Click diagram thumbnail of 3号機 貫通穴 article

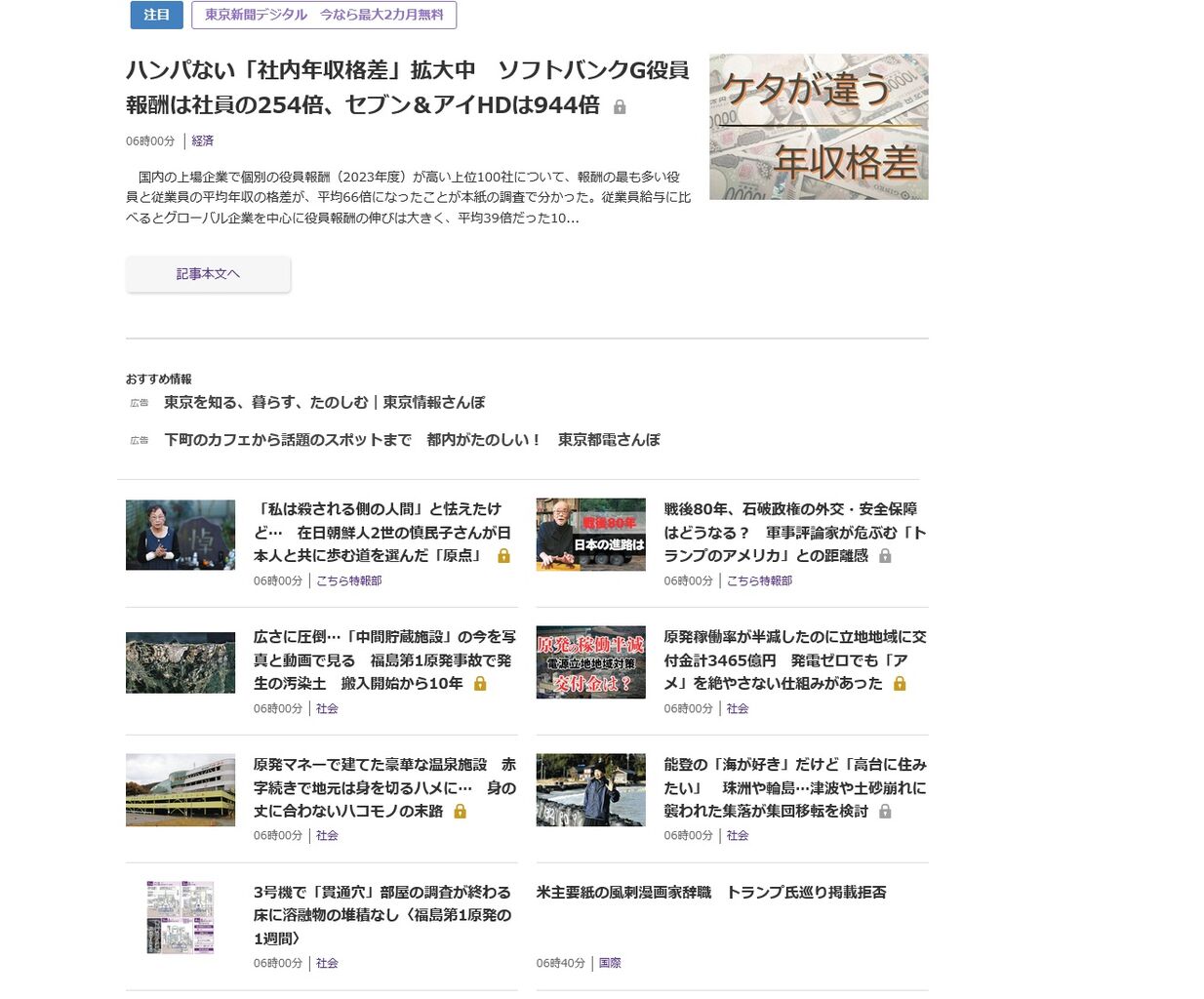coord(181,917)
